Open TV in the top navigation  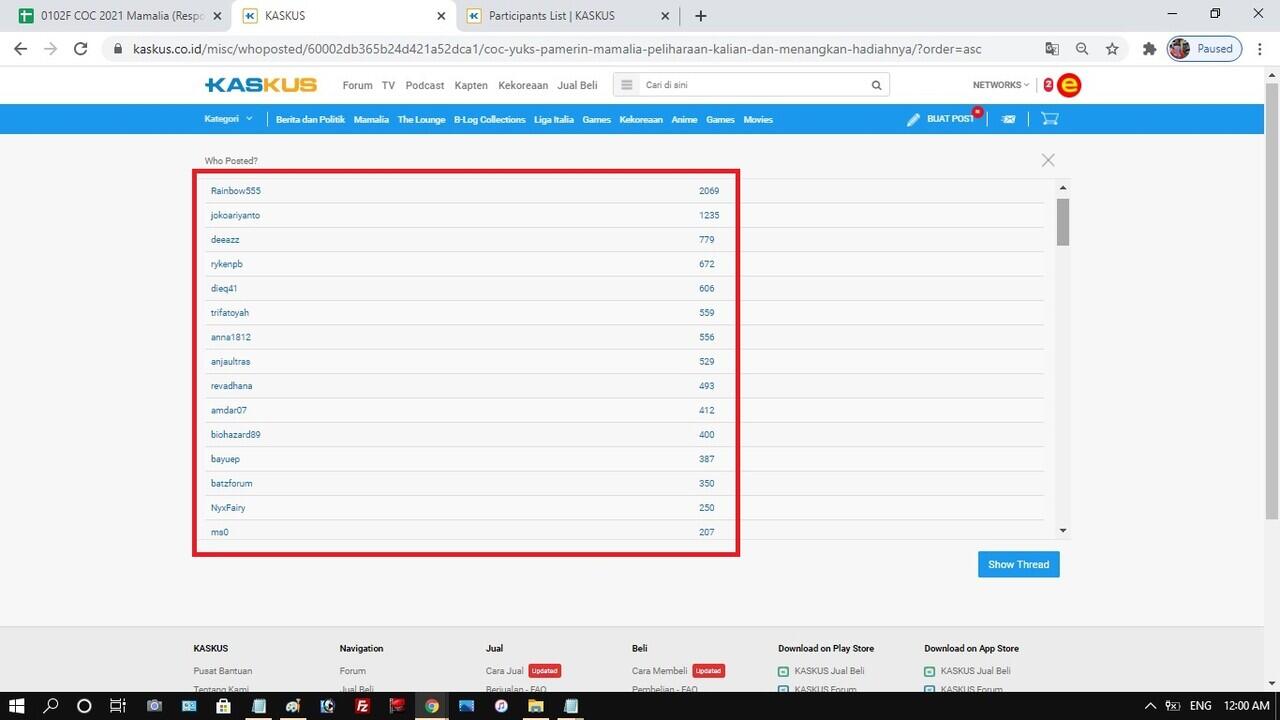pos(388,85)
